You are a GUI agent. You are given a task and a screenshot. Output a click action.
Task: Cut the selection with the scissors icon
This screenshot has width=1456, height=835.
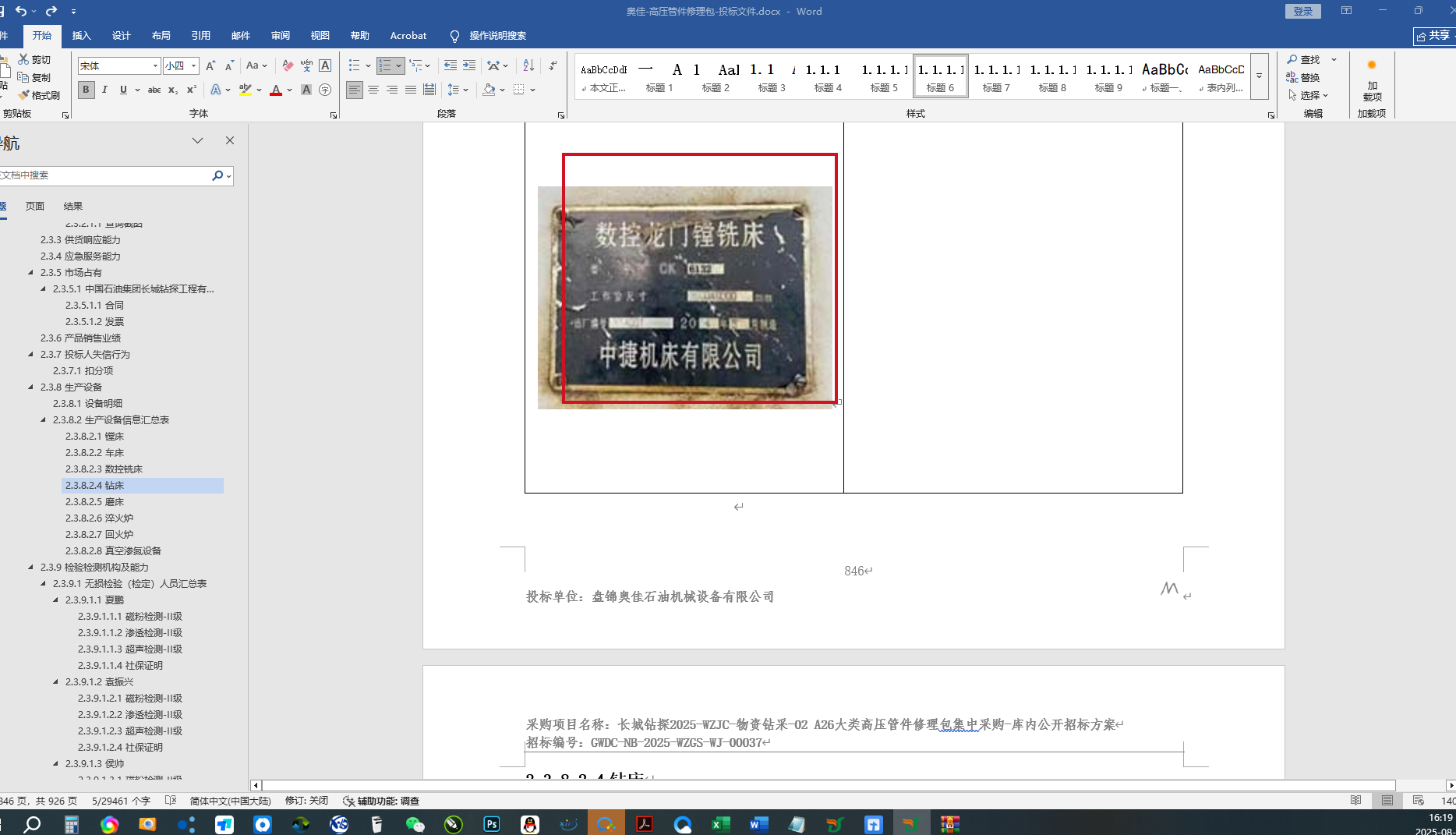pyautogui.click(x=24, y=59)
